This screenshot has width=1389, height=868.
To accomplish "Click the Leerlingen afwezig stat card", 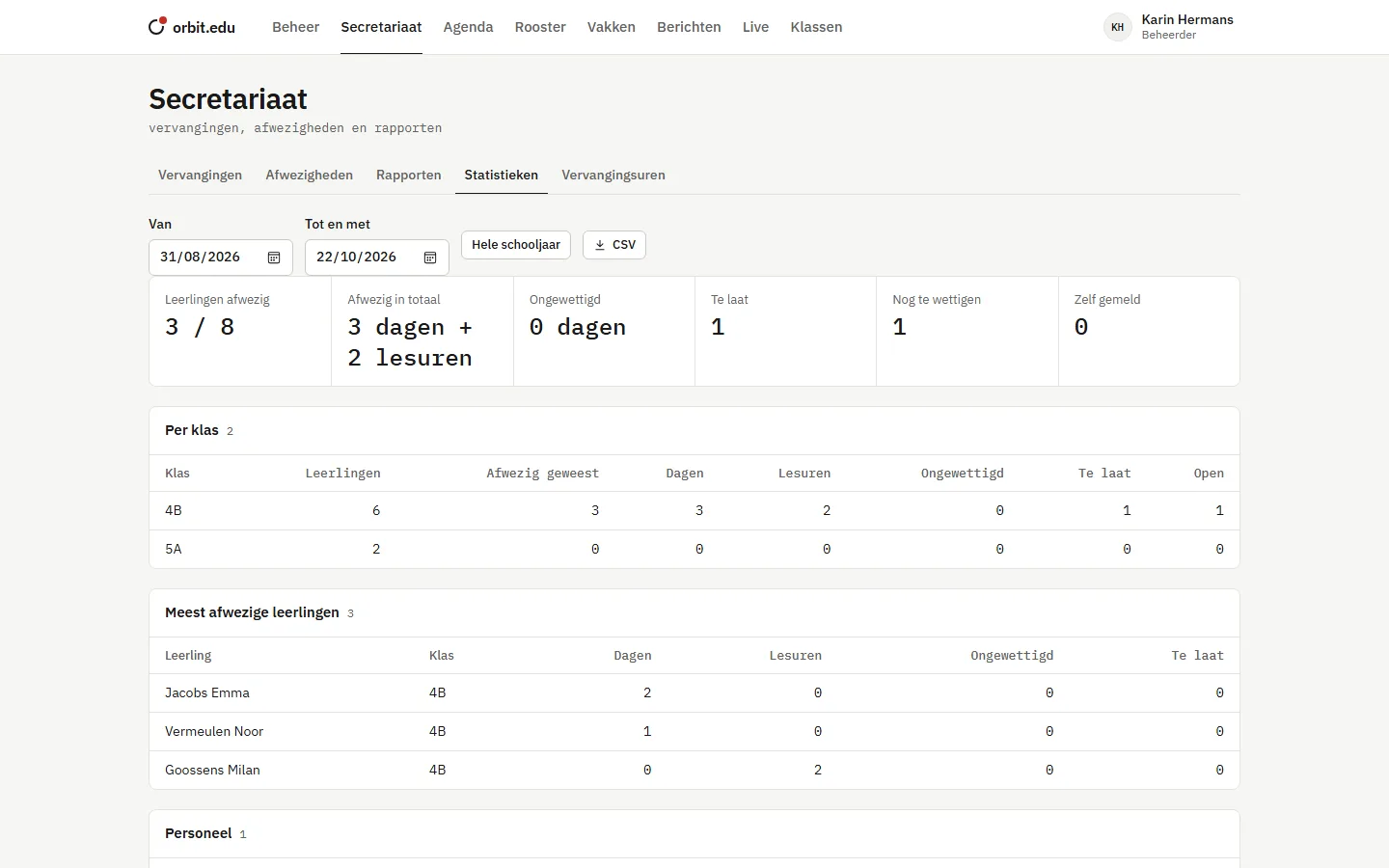I will [x=240, y=332].
